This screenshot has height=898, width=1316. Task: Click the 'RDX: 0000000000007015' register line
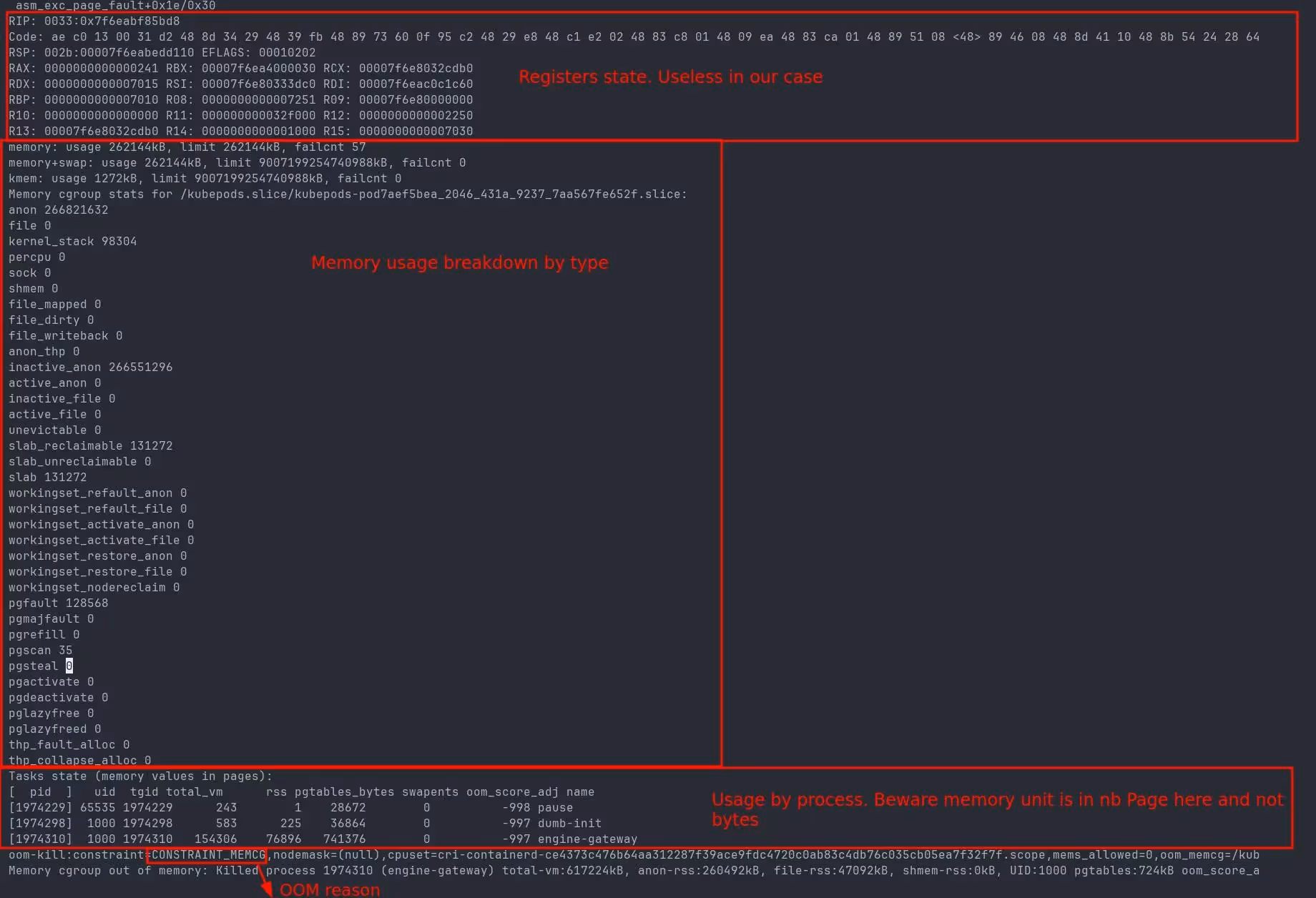click(241, 84)
